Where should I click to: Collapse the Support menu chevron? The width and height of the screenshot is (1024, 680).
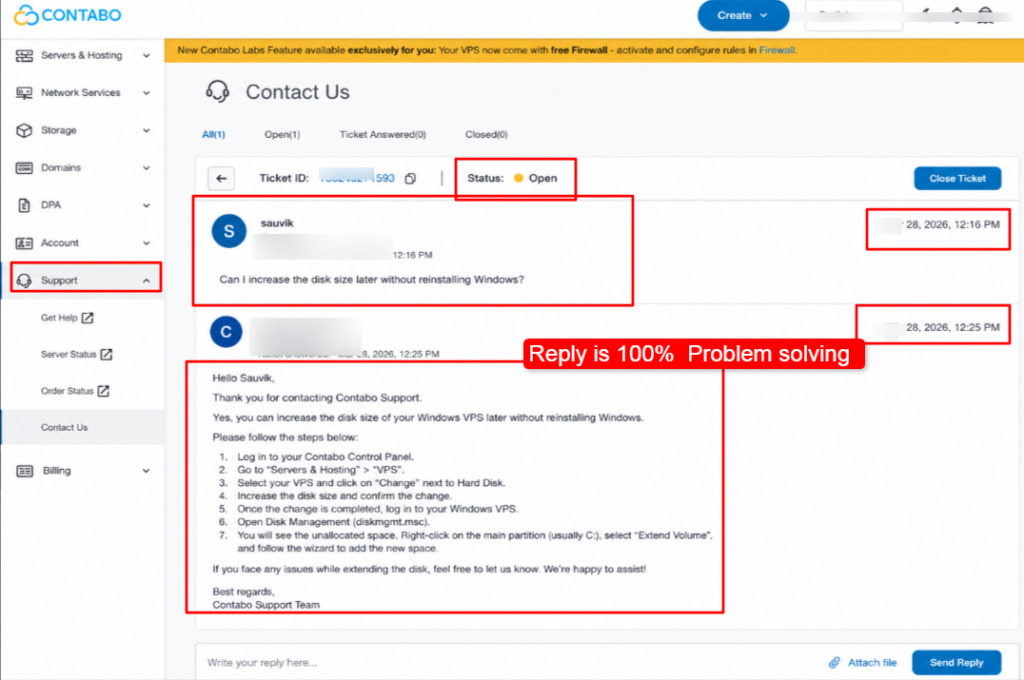(146, 280)
